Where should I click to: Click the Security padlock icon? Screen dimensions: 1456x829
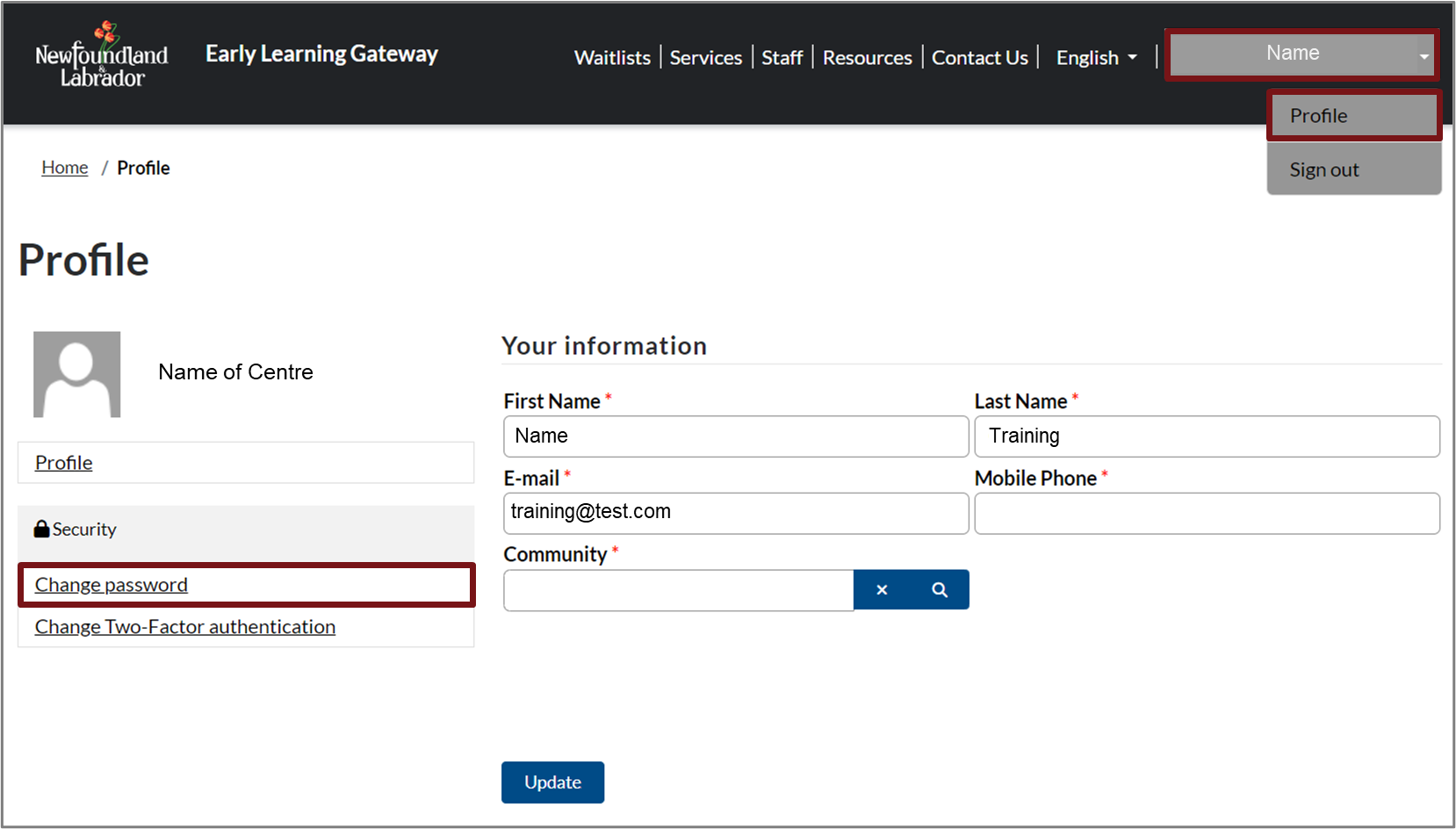(41, 529)
